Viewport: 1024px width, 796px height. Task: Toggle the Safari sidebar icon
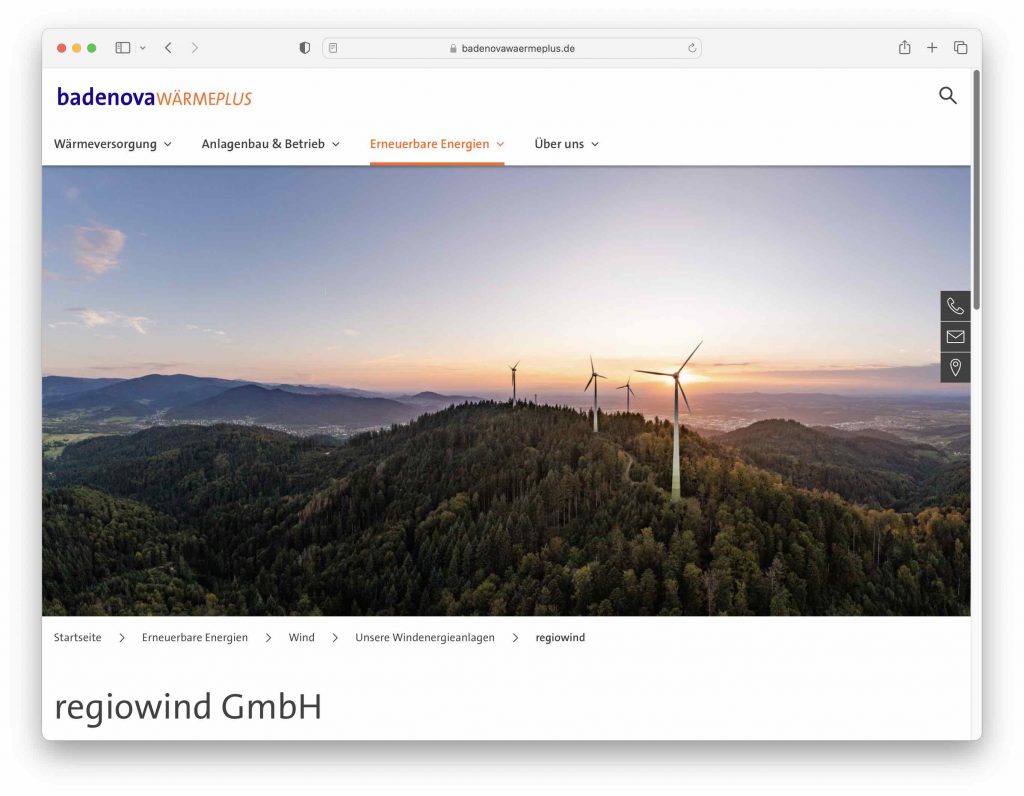click(x=123, y=48)
